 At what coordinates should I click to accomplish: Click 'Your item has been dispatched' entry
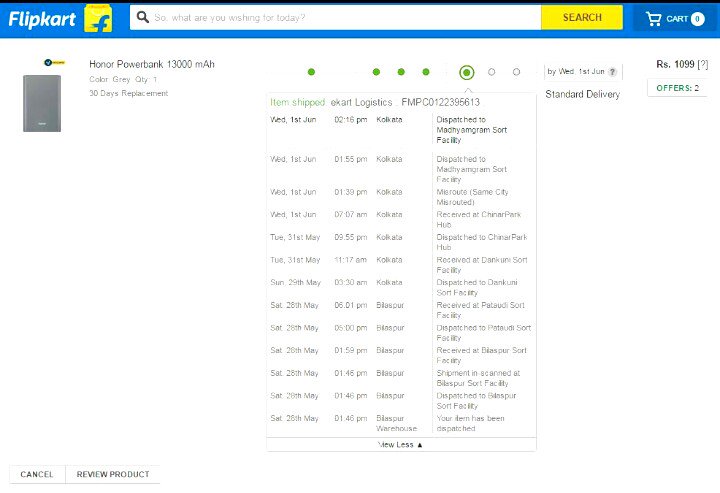pyautogui.click(x=470, y=423)
